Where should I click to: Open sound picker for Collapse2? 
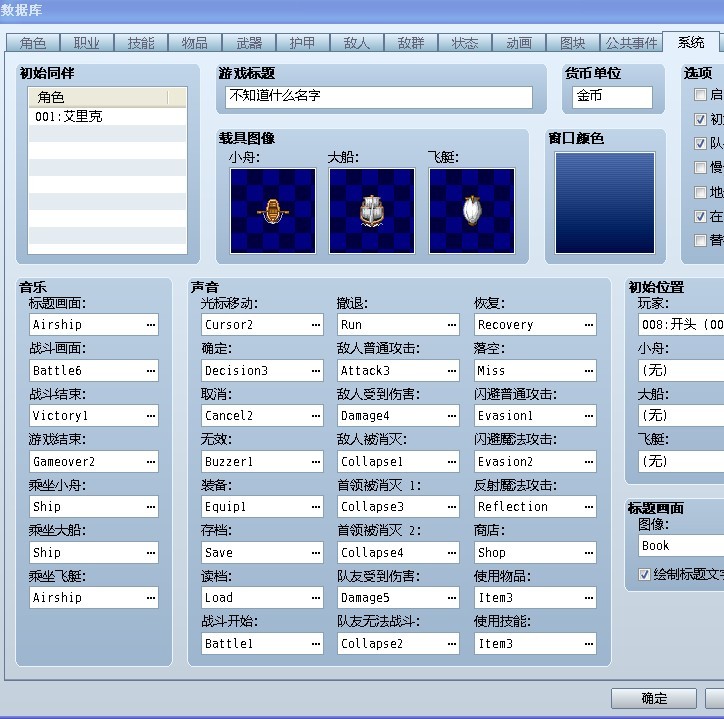452,643
